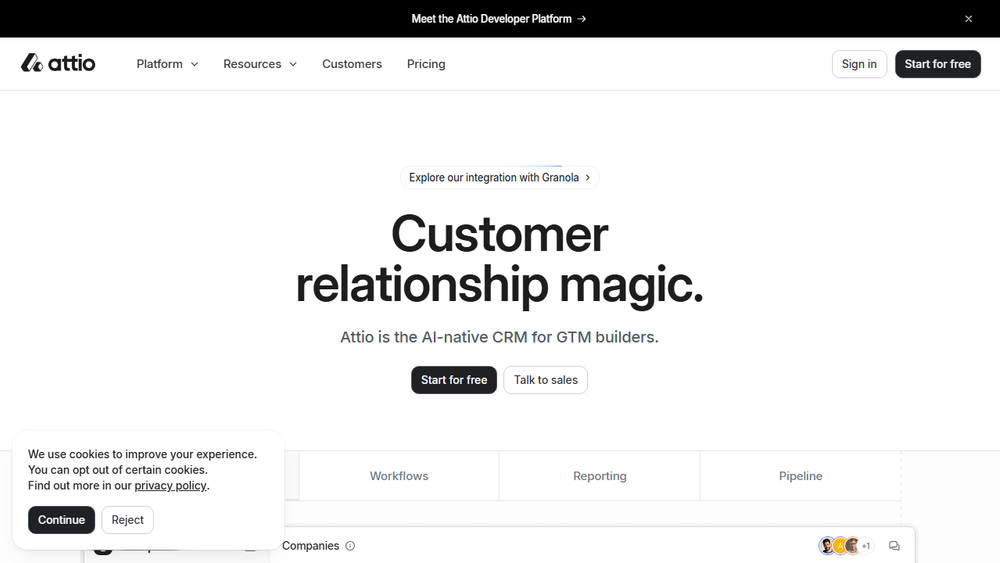
Task: Accept cookies with Continue button
Action: point(61,520)
